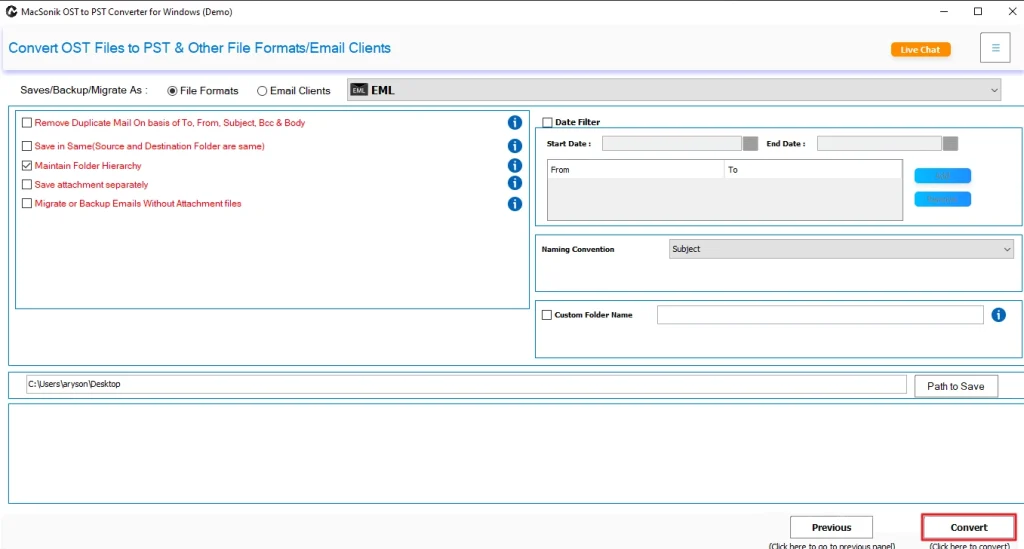
Task: Open the End Date calendar picker
Action: click(950, 144)
